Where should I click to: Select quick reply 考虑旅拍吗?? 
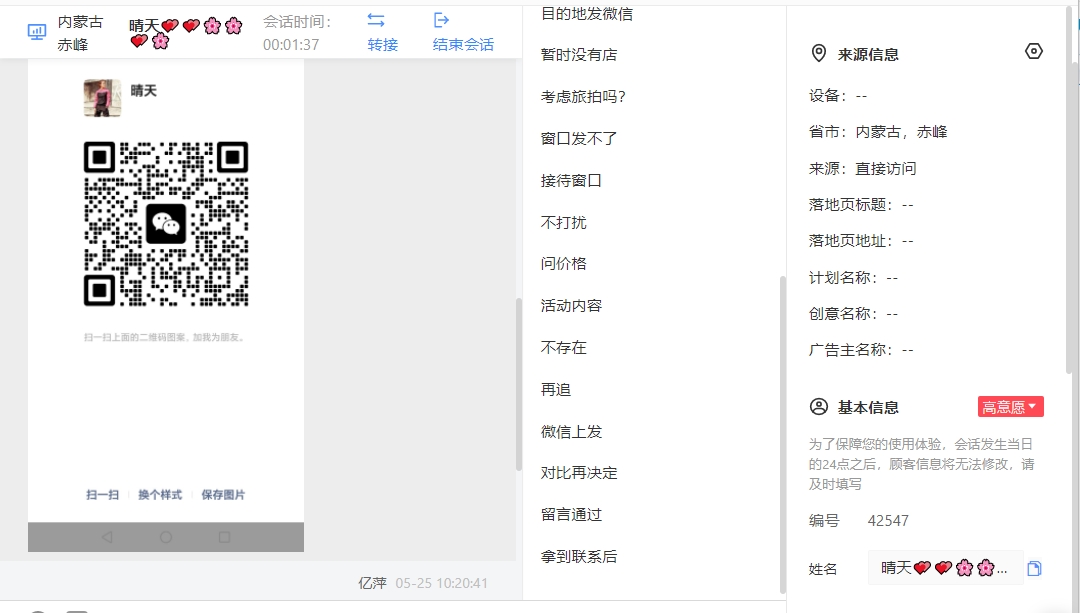583,97
